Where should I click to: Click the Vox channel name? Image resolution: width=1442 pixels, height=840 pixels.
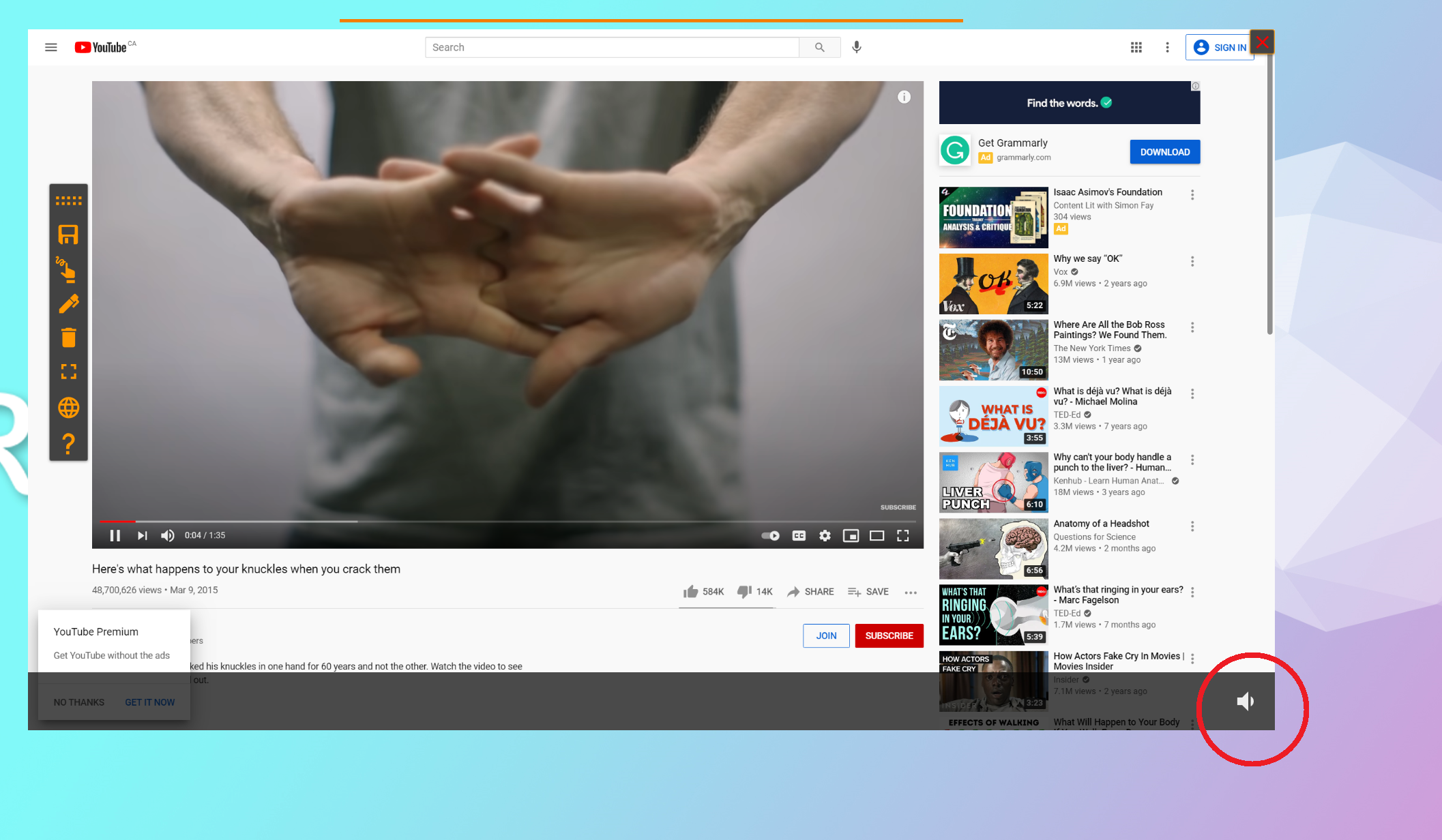[1060, 271]
